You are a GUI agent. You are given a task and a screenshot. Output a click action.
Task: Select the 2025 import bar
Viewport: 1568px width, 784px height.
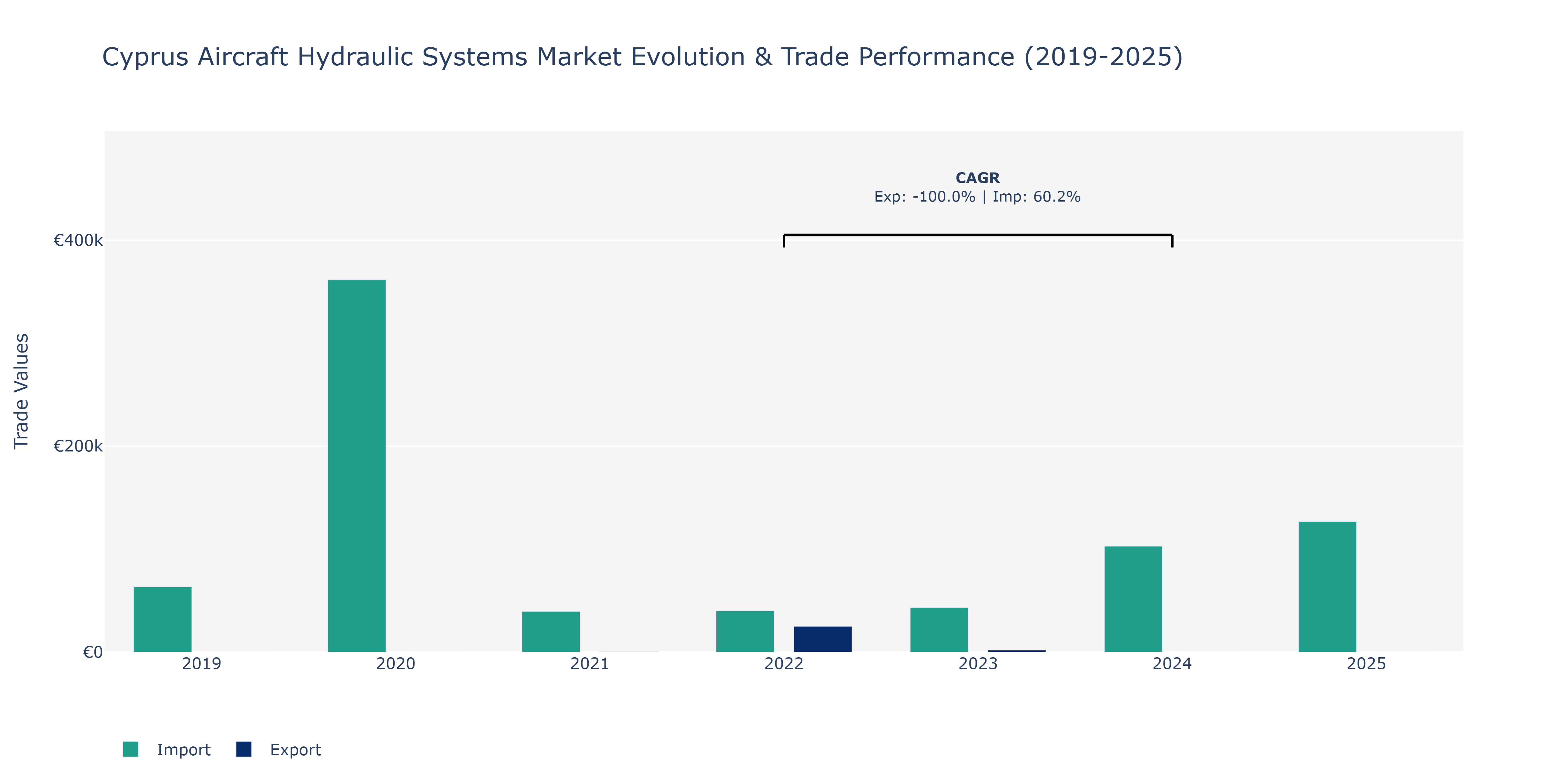[x=1328, y=587]
